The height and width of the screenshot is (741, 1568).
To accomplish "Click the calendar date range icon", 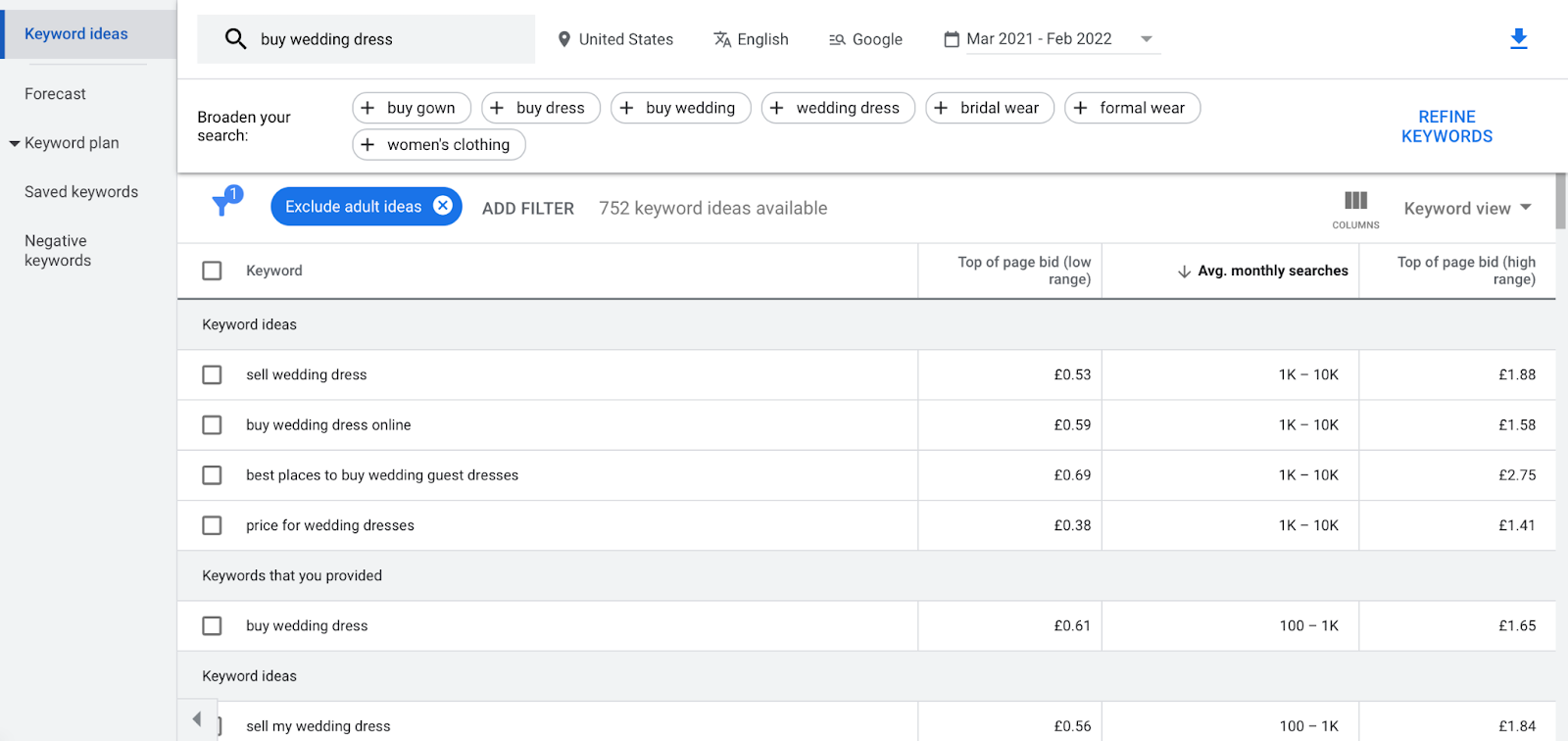I will [951, 39].
